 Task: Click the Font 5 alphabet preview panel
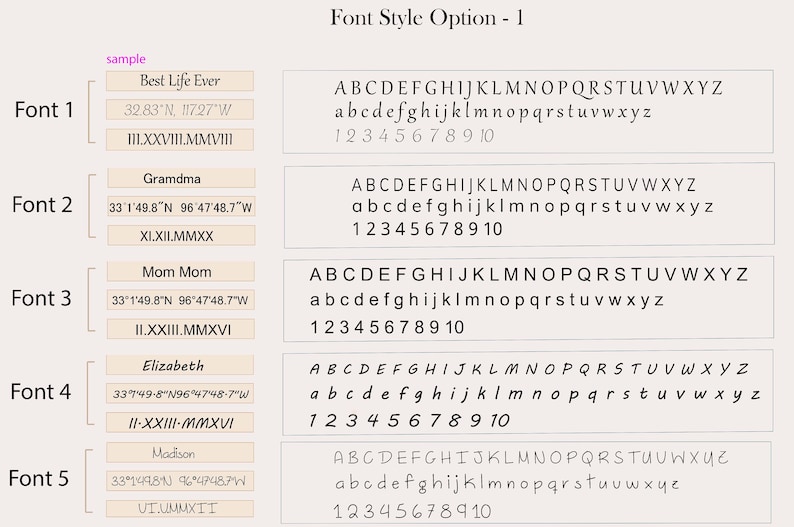coord(526,482)
